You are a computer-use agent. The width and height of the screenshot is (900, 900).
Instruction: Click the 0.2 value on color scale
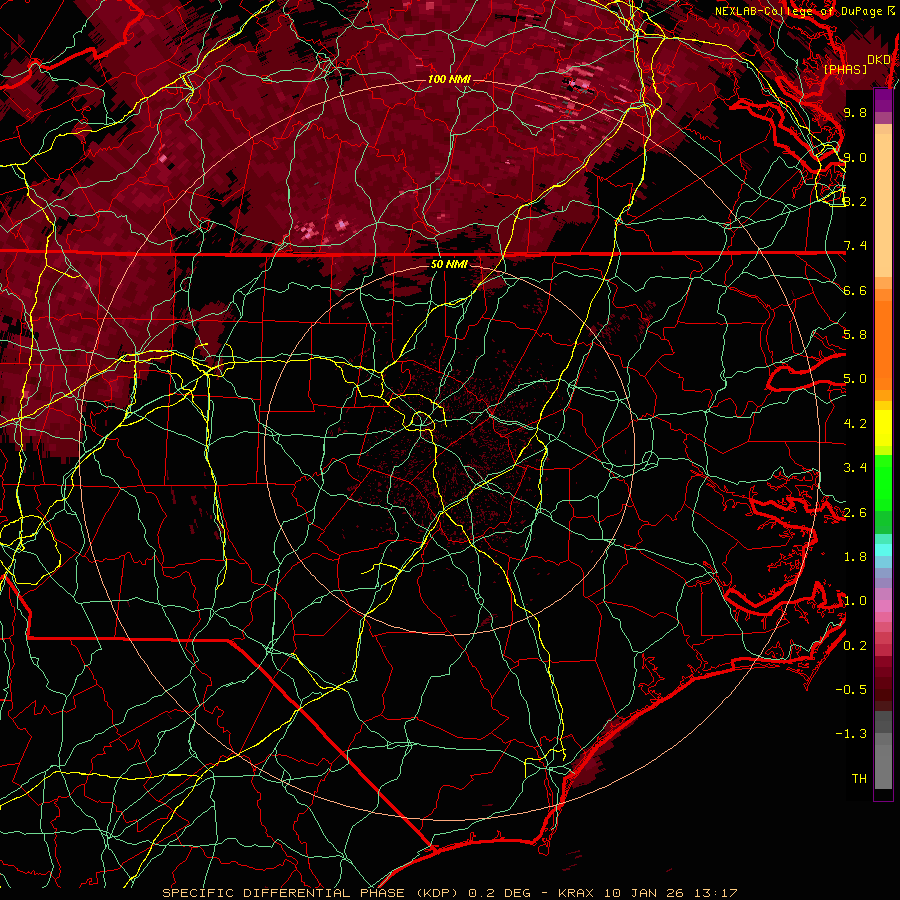click(x=855, y=646)
